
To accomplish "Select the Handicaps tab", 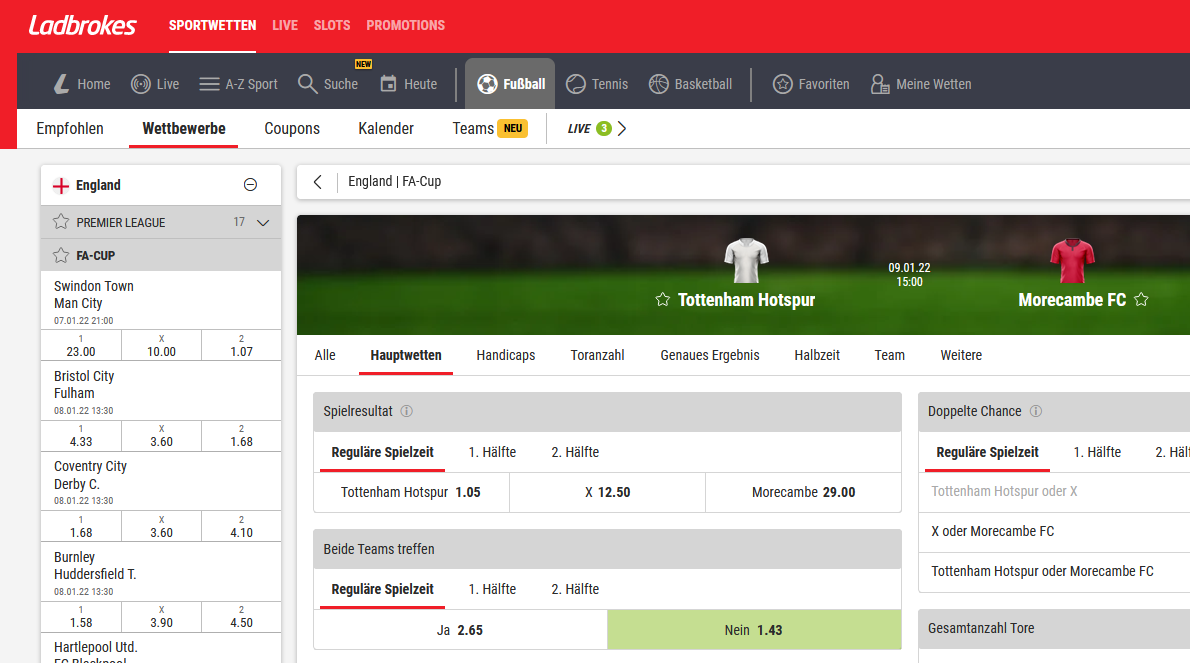I will (505, 355).
